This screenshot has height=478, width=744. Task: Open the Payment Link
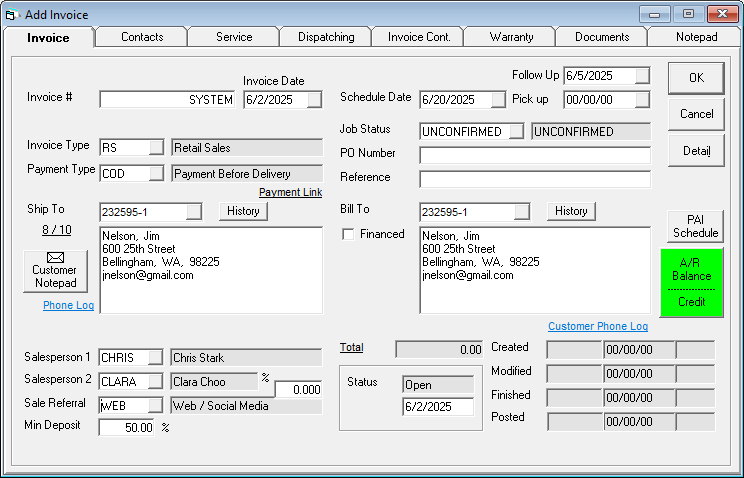click(290, 192)
